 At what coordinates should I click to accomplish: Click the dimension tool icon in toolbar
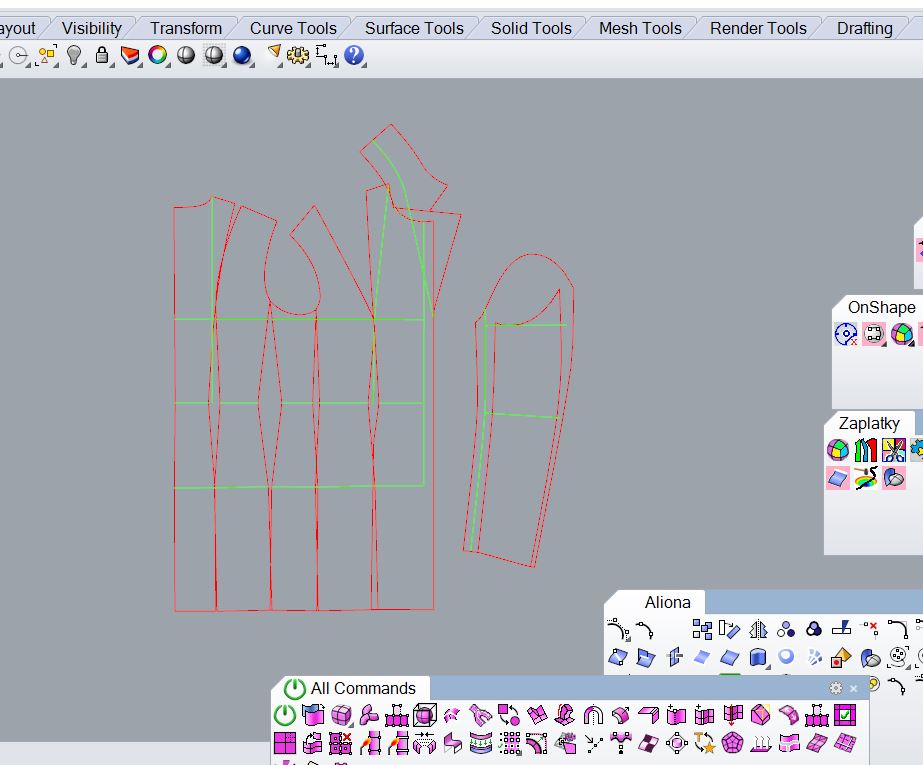[x=326, y=55]
